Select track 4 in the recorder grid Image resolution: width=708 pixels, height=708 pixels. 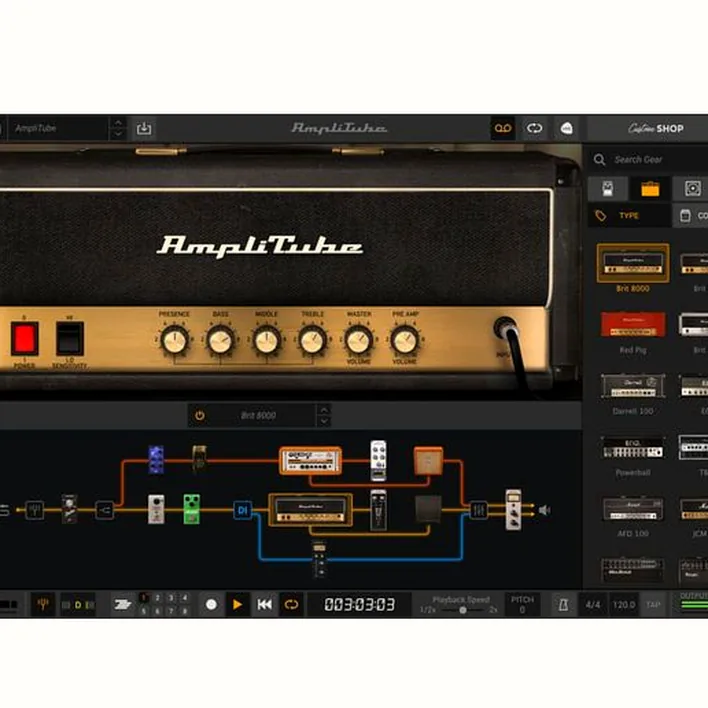(x=185, y=598)
